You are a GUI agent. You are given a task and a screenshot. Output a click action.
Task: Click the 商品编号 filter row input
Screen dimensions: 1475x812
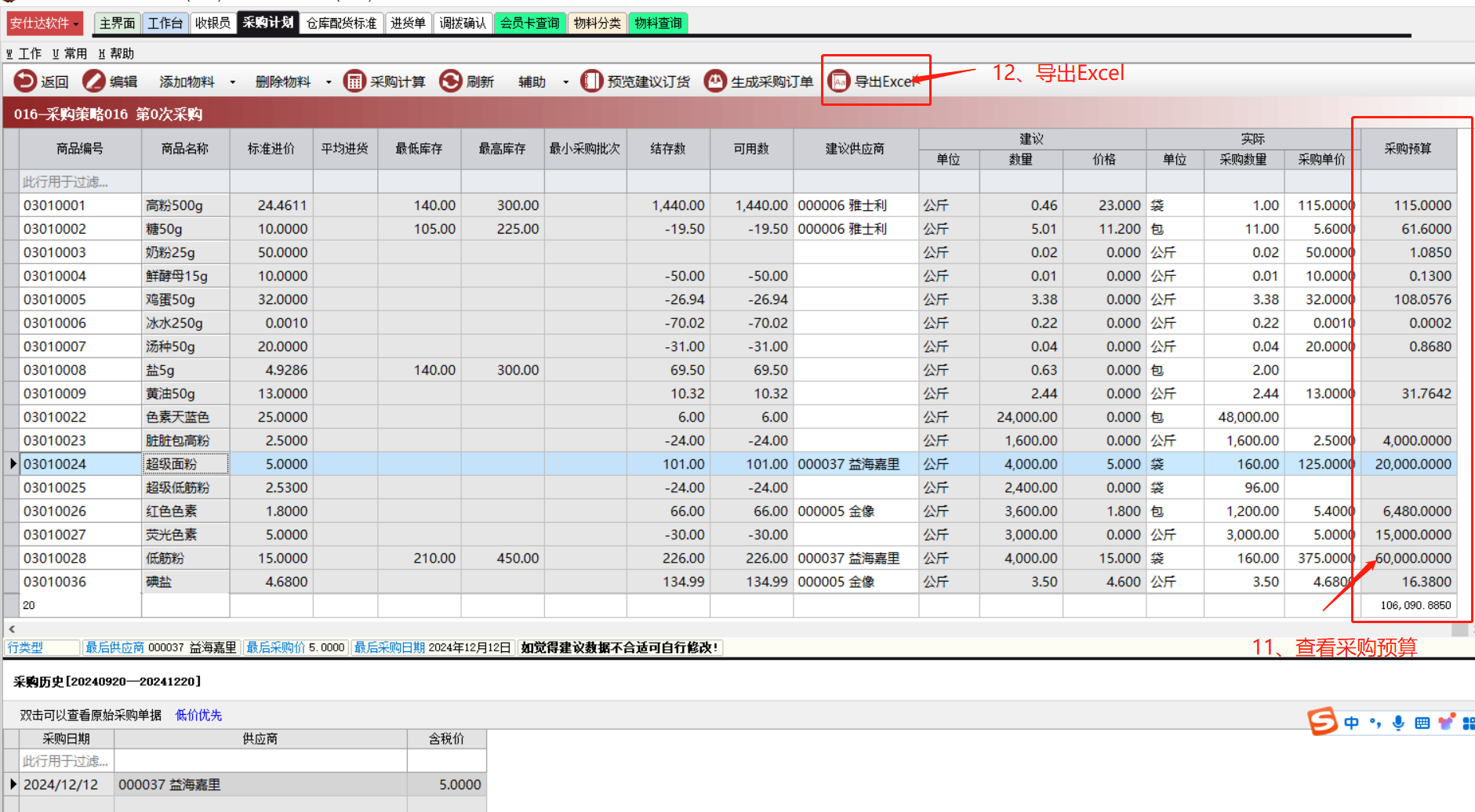(80, 182)
